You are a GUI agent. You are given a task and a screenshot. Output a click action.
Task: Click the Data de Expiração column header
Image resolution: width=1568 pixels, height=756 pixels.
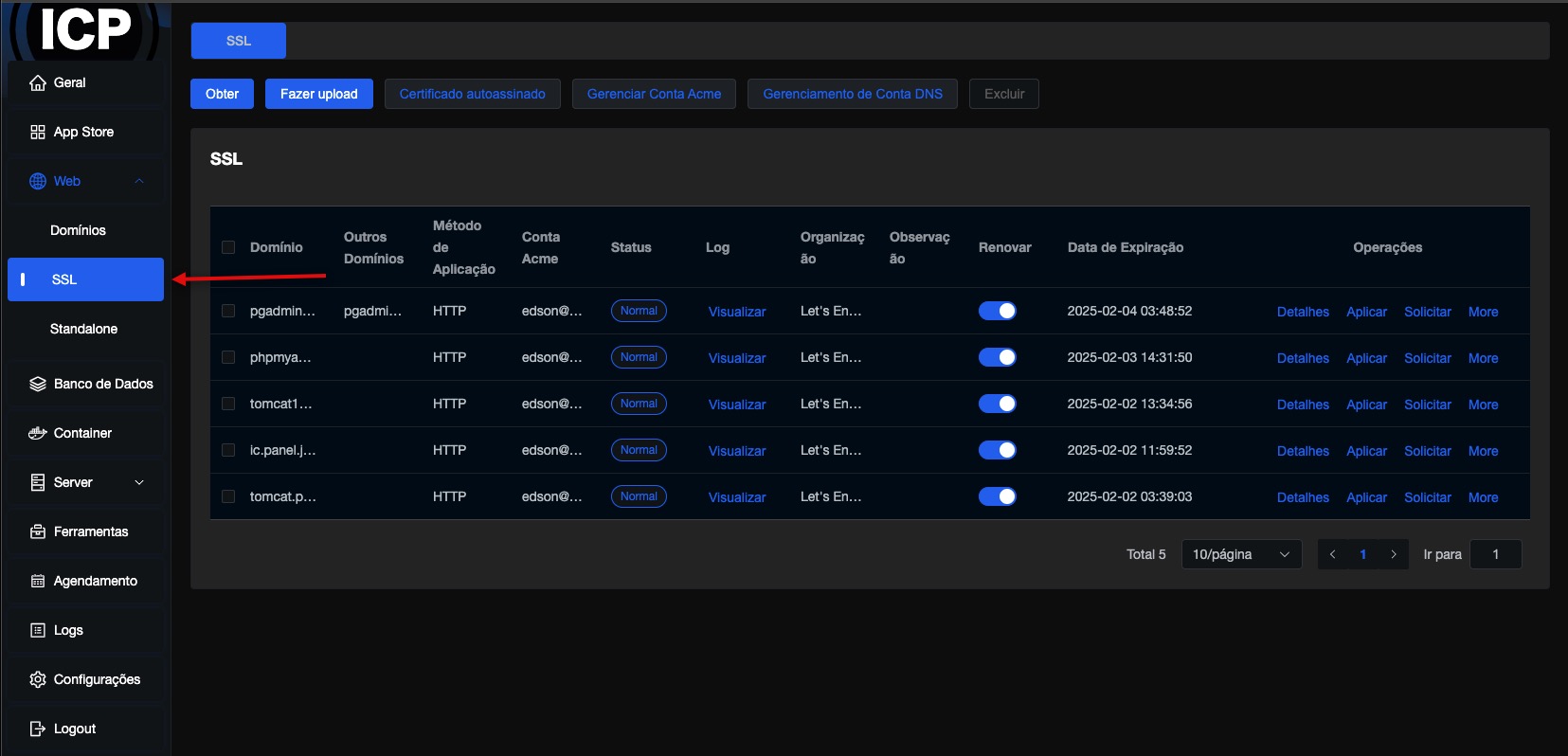[1126, 247]
